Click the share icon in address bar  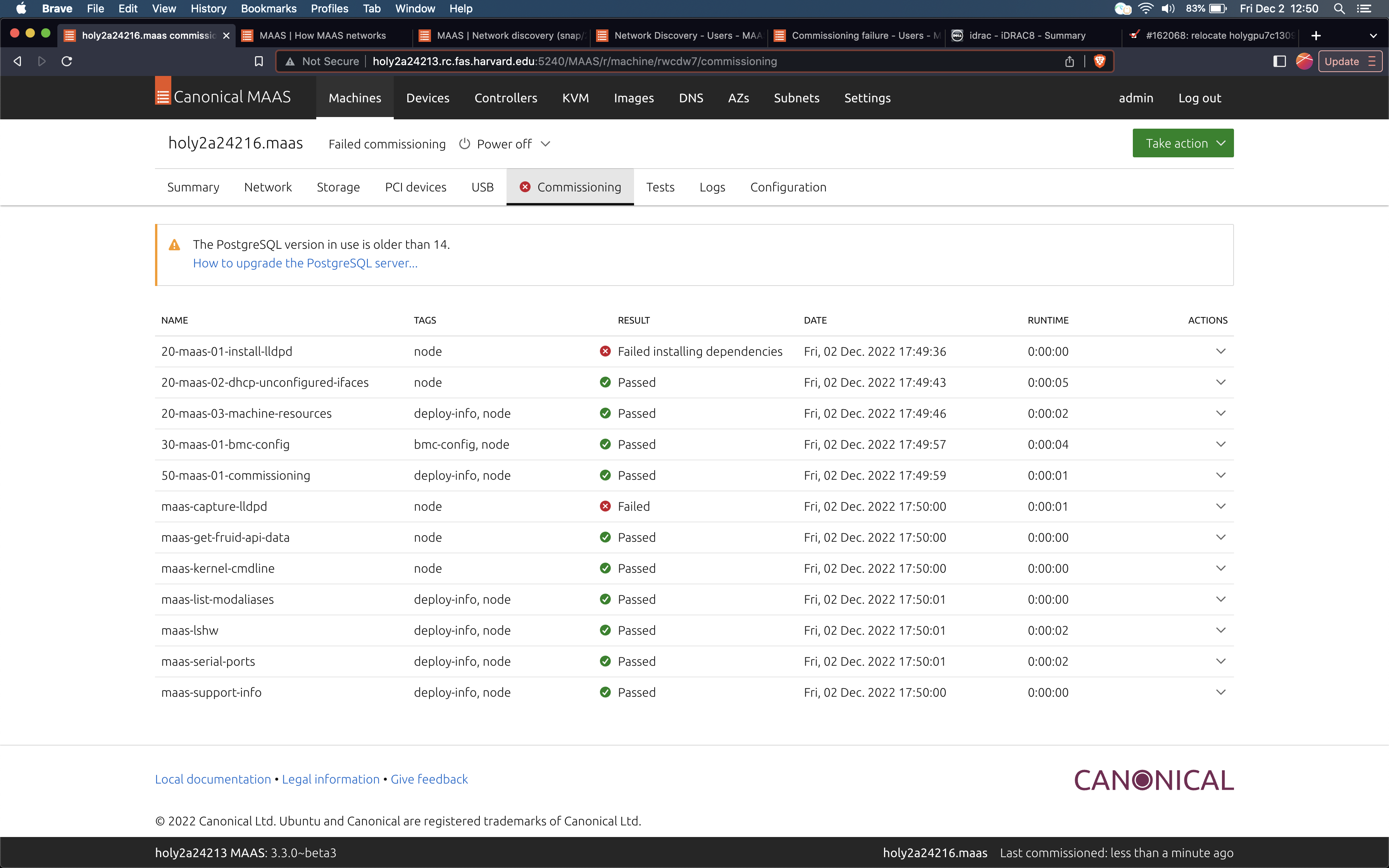tap(1069, 62)
